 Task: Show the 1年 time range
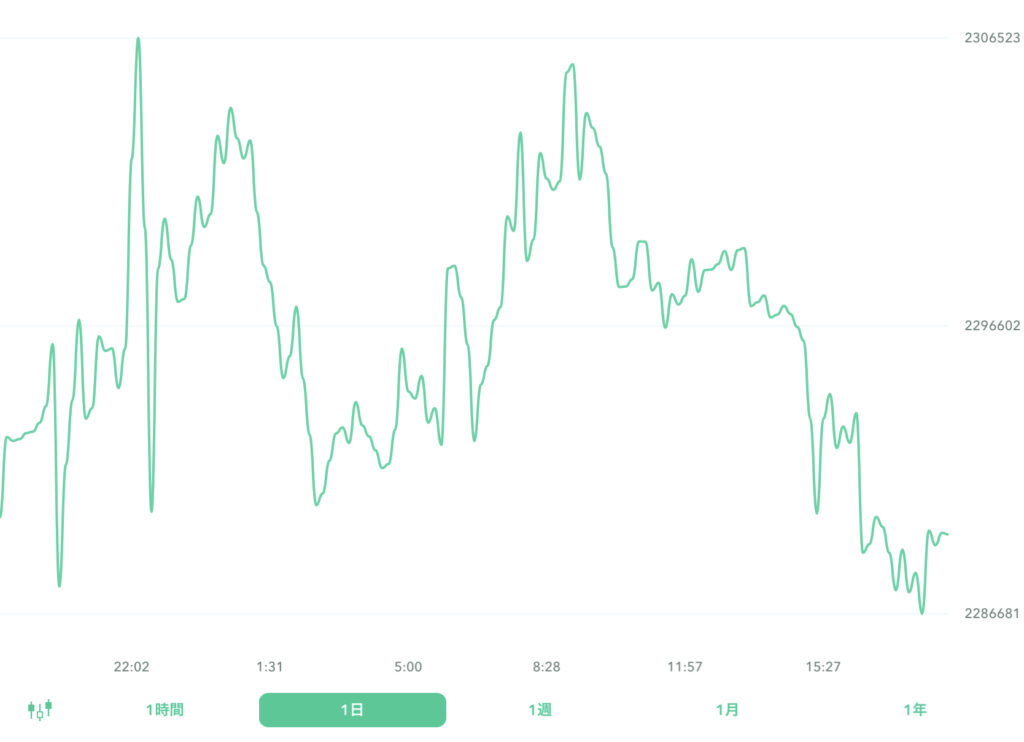(x=914, y=710)
